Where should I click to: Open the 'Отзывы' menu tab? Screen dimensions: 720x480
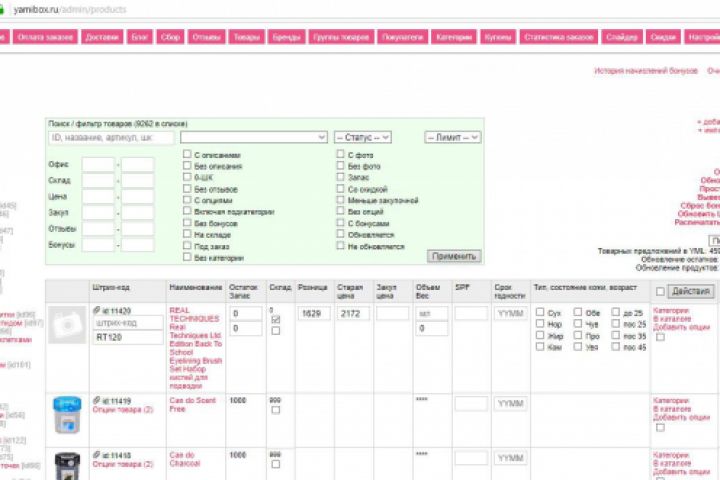pos(206,37)
